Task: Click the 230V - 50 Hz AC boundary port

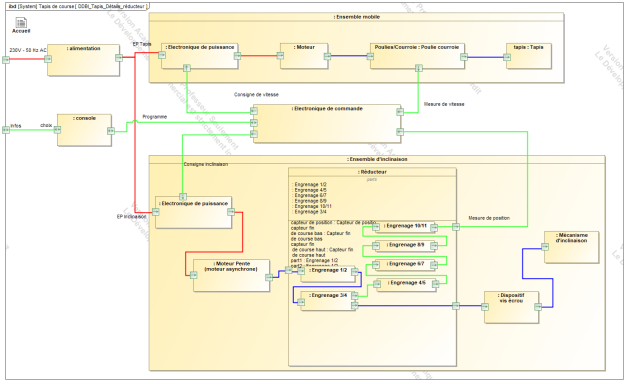Action: (x=6, y=60)
